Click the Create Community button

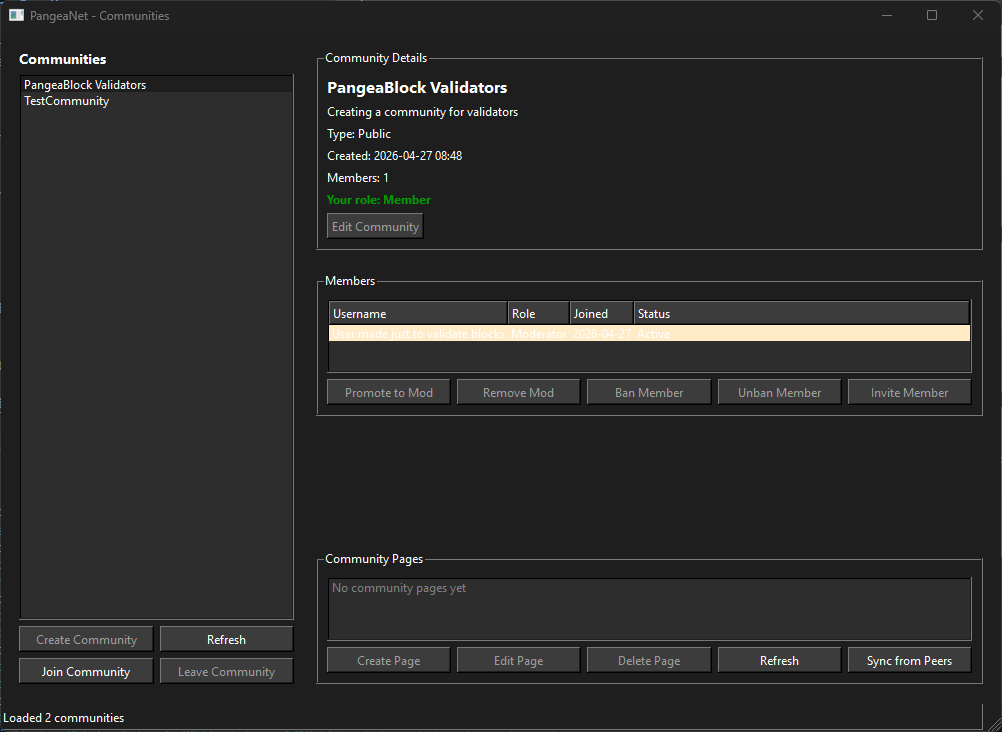86,639
